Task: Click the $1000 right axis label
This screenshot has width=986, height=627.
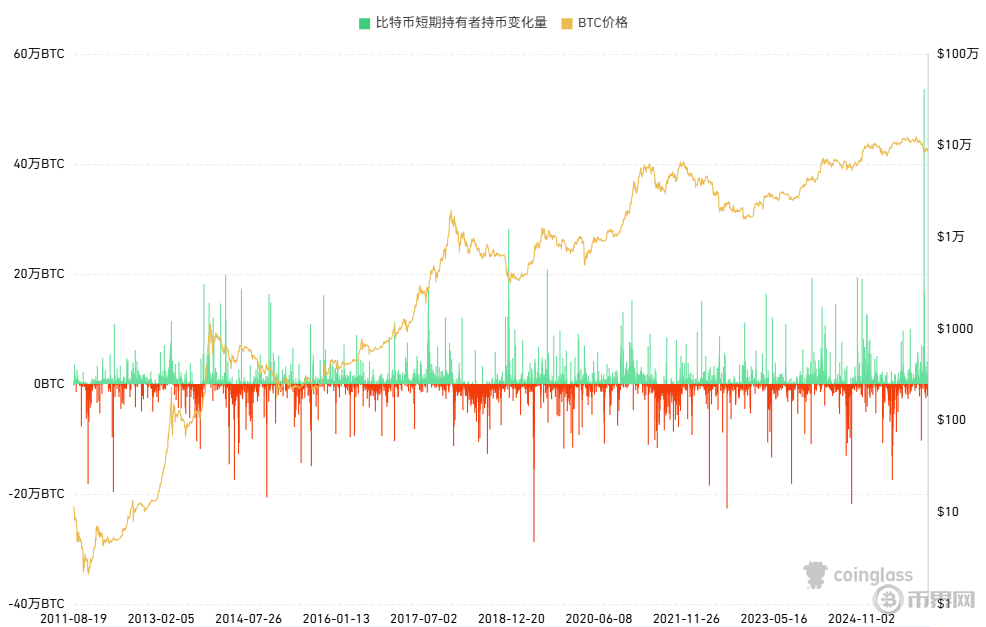Action: [x=955, y=329]
